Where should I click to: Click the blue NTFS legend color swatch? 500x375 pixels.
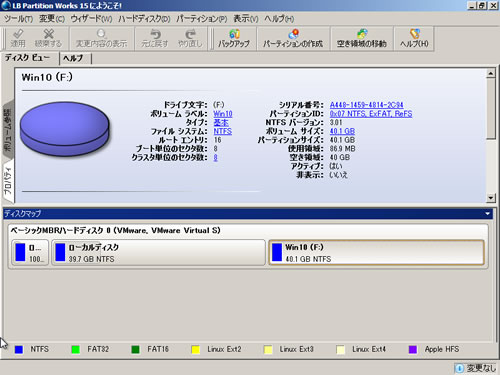point(19,349)
